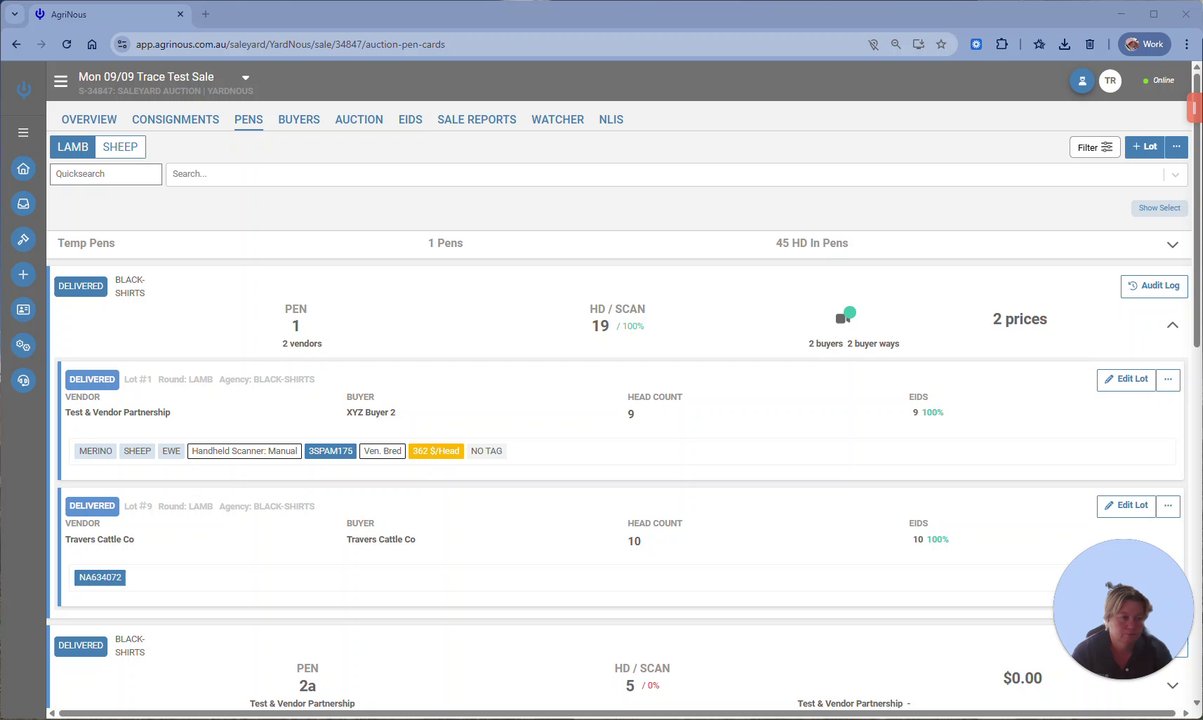Click into the Quicksearch field
The image size is (1203, 720).
[x=106, y=174]
